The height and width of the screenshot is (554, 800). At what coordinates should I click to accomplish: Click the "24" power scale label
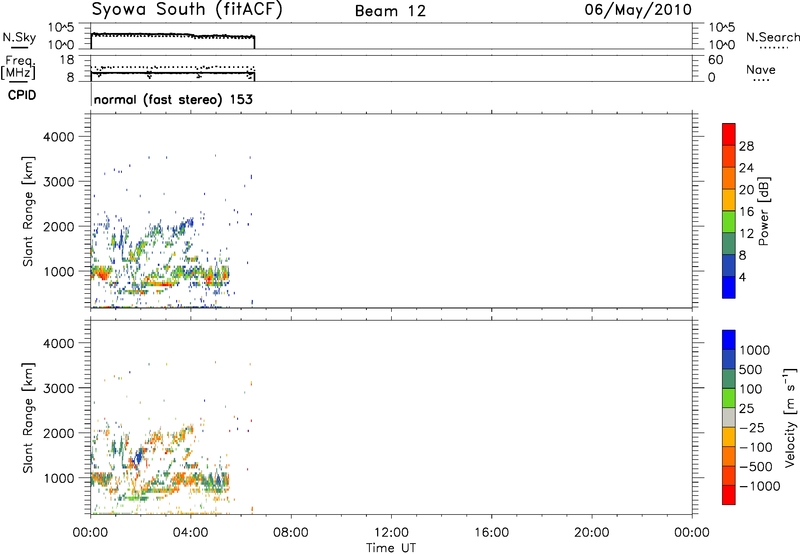[x=746, y=168]
